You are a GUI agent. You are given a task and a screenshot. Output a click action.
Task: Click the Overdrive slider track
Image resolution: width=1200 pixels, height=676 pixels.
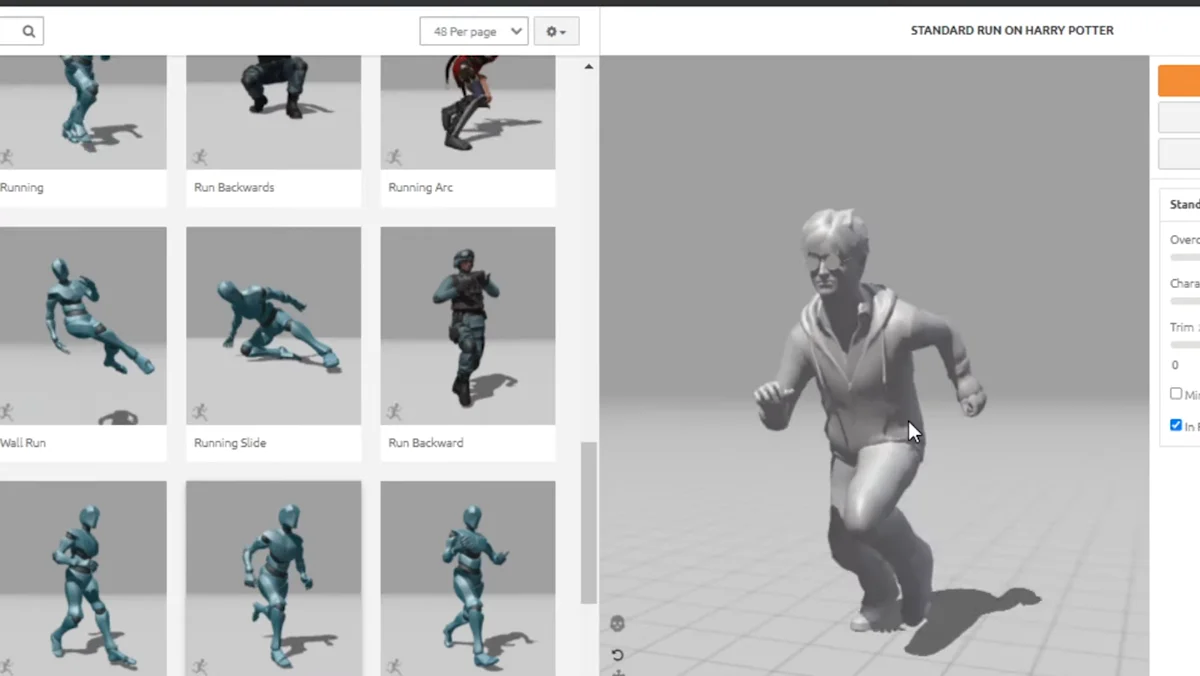coord(1185,257)
